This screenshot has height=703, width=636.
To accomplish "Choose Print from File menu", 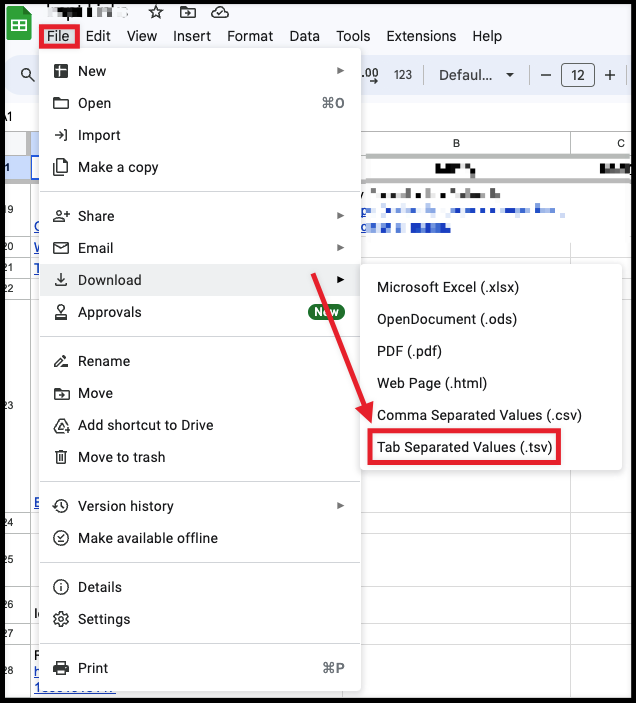I will click(200, 668).
